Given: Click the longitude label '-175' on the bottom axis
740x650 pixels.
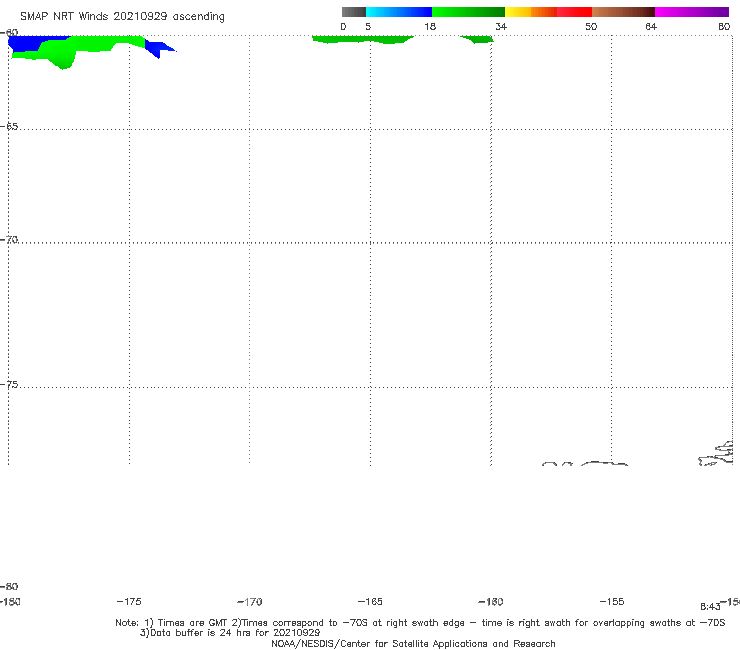Looking at the screenshot, I should click(128, 601).
